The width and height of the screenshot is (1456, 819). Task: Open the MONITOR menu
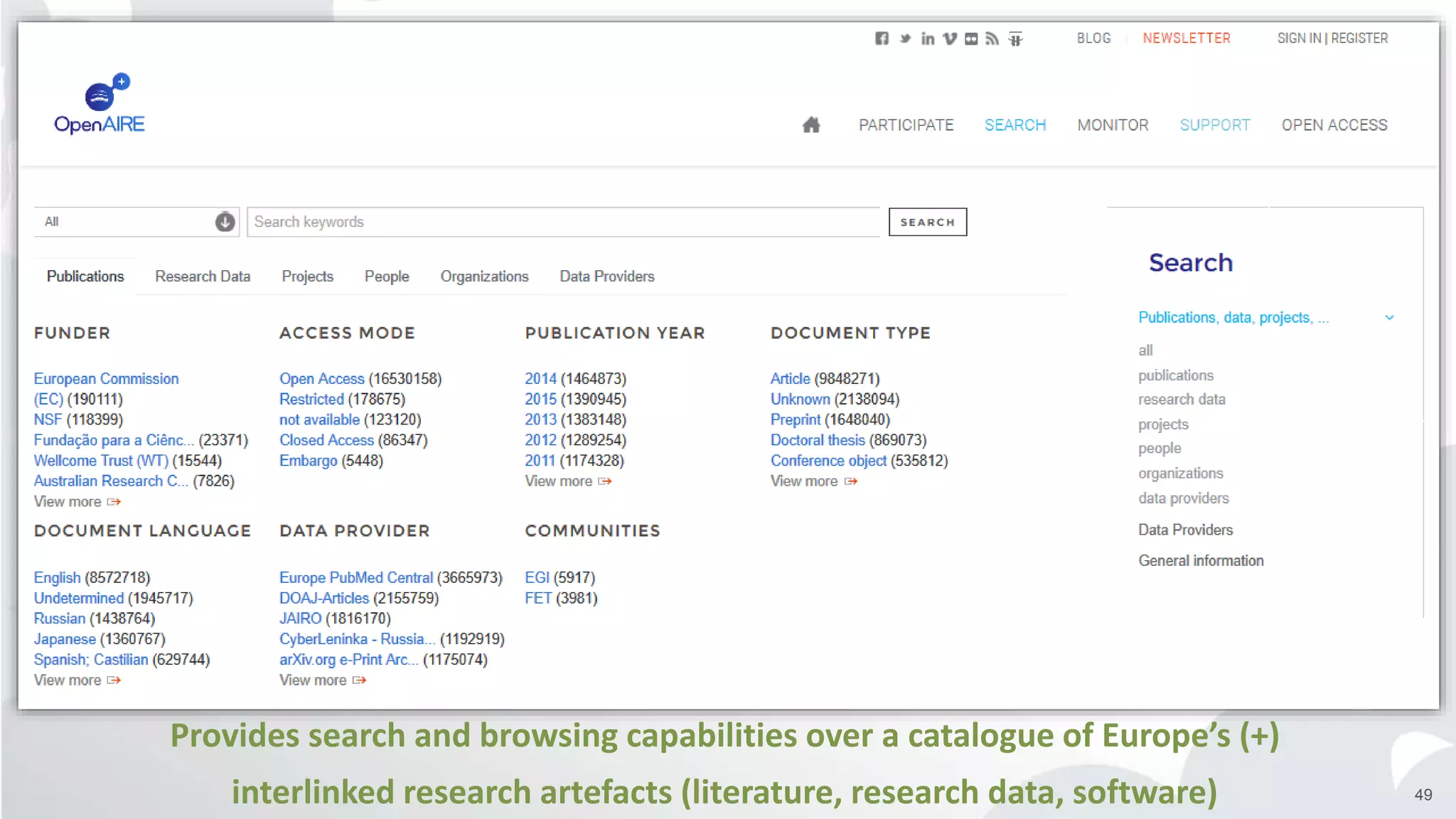click(1113, 125)
